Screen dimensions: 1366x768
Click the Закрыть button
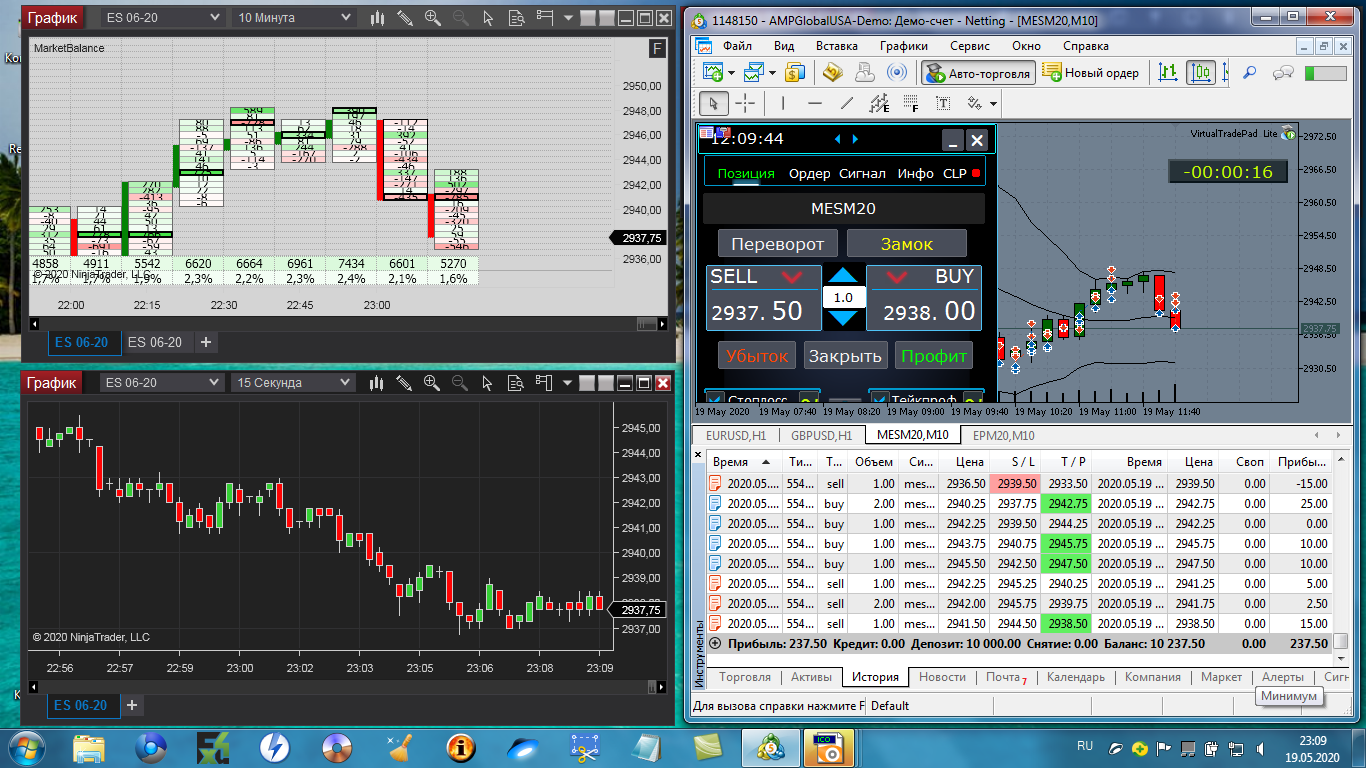pyautogui.click(x=845, y=355)
